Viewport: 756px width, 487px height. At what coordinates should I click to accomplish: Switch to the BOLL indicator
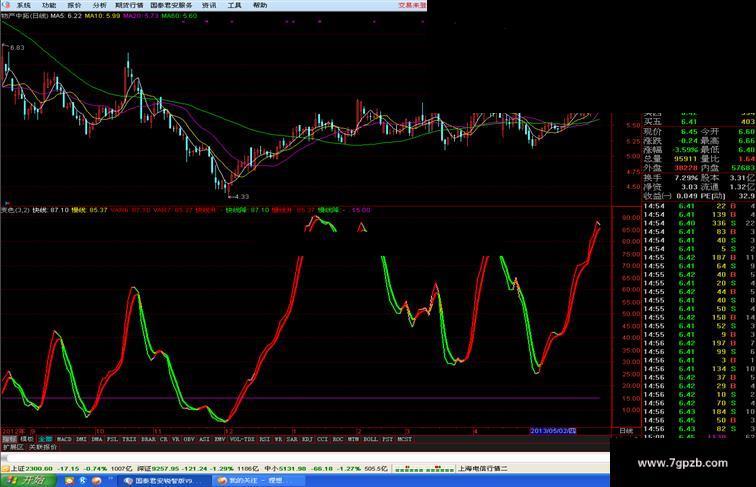point(370,439)
